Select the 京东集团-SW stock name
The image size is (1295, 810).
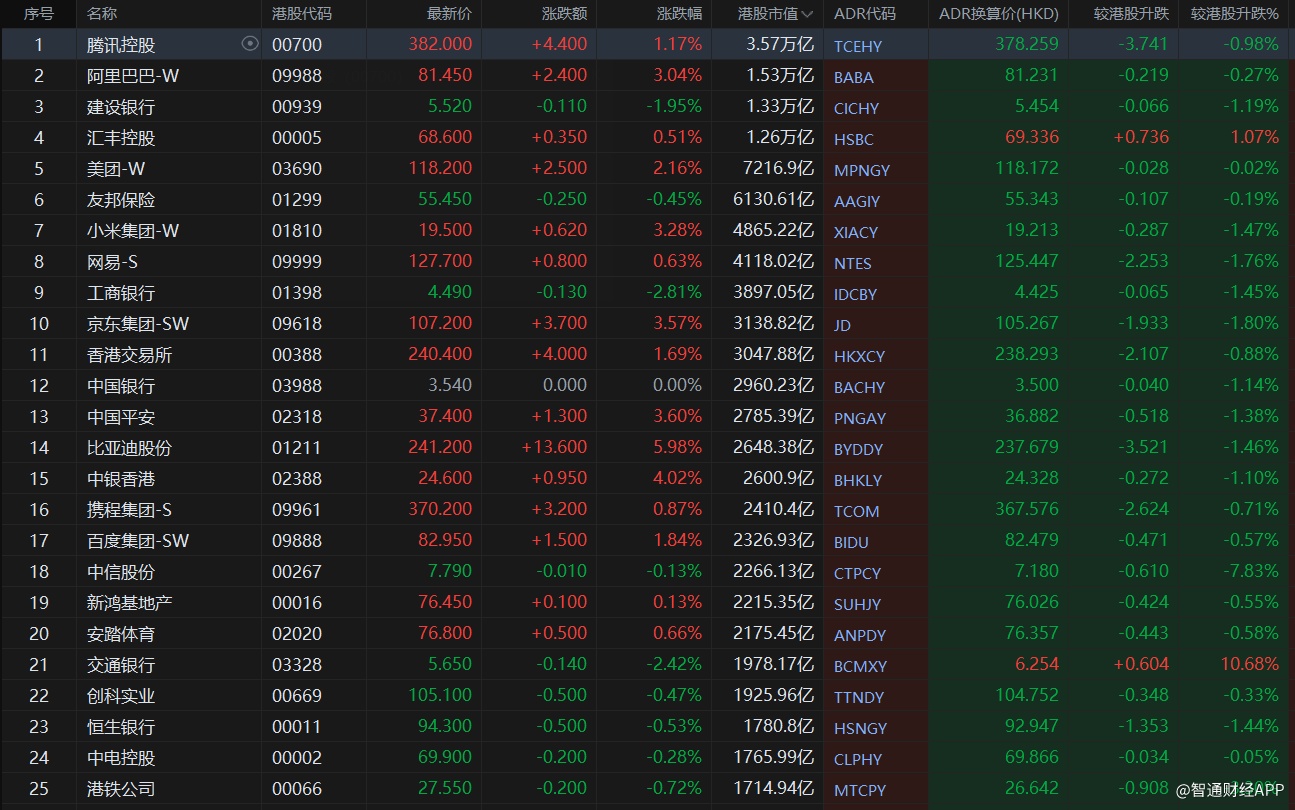(138, 324)
